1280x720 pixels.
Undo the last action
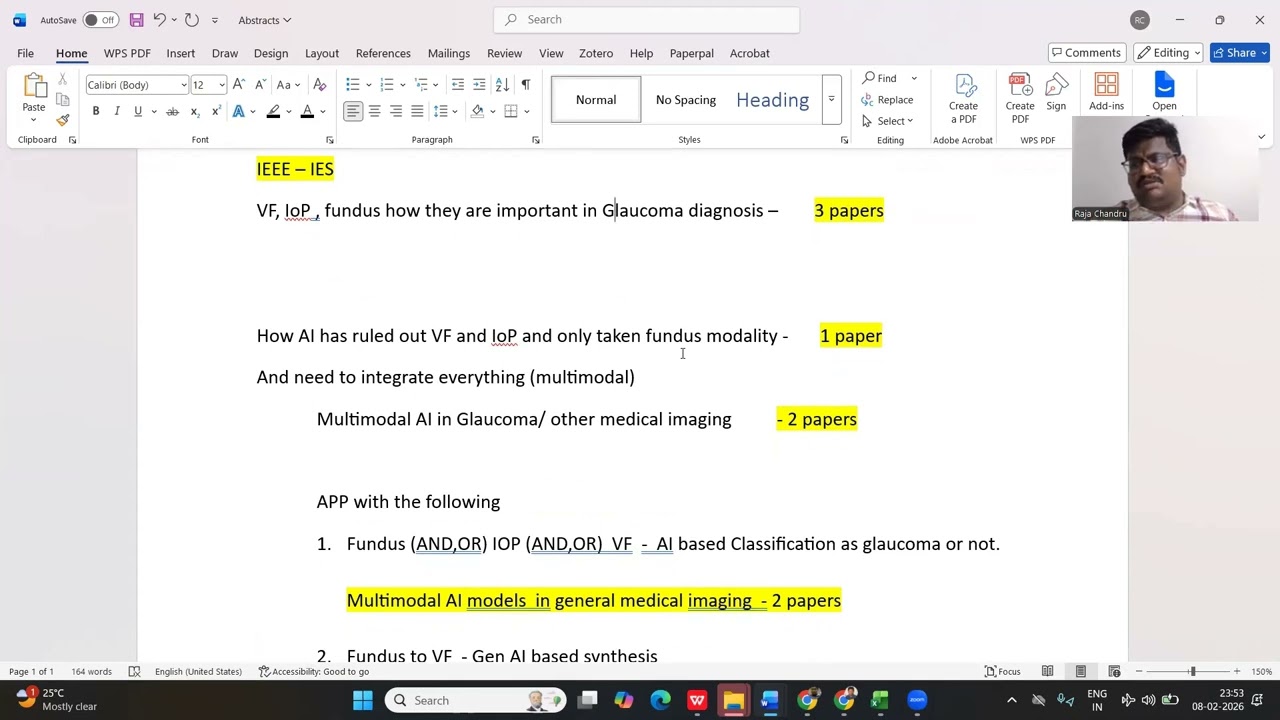159,20
